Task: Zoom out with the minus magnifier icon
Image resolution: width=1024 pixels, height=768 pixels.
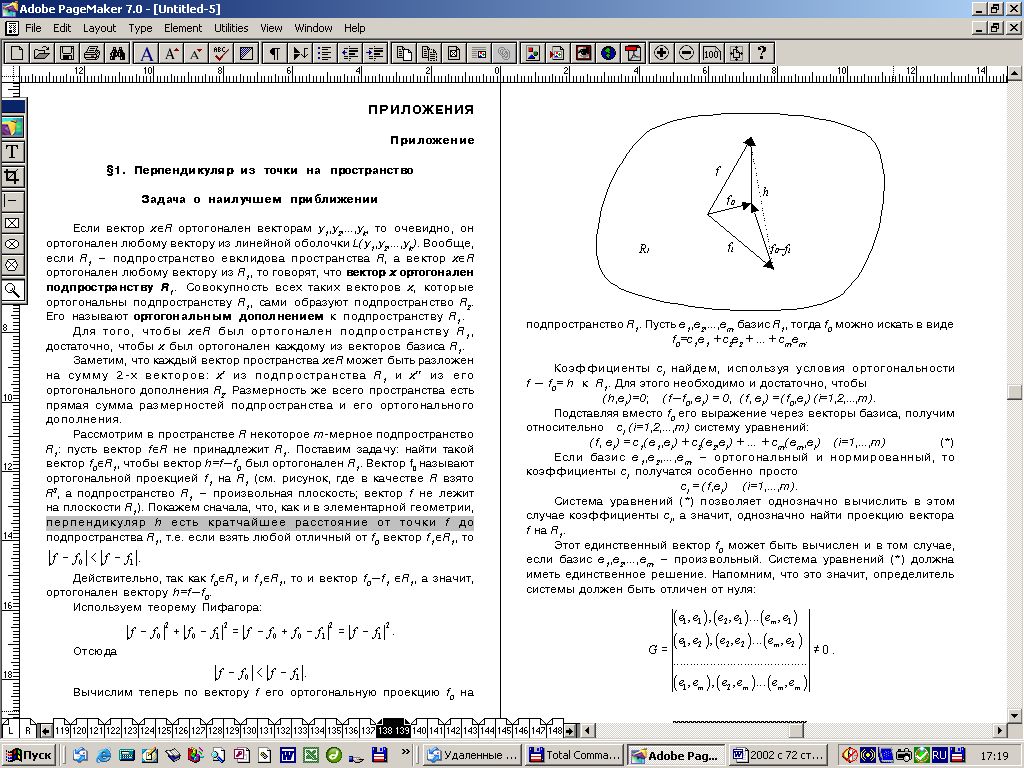Action: click(x=686, y=53)
